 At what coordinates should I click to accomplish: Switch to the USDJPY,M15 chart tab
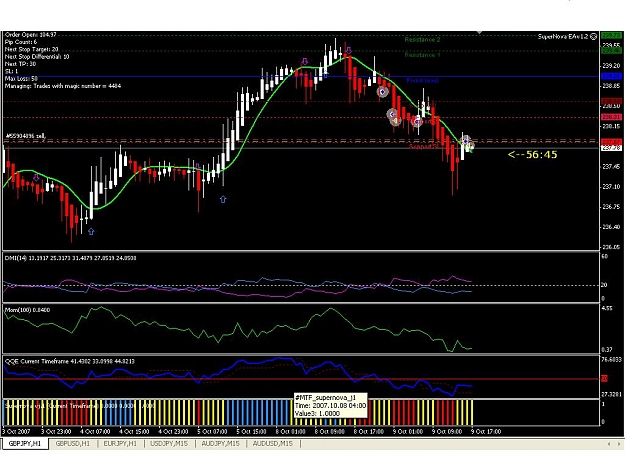click(169, 443)
